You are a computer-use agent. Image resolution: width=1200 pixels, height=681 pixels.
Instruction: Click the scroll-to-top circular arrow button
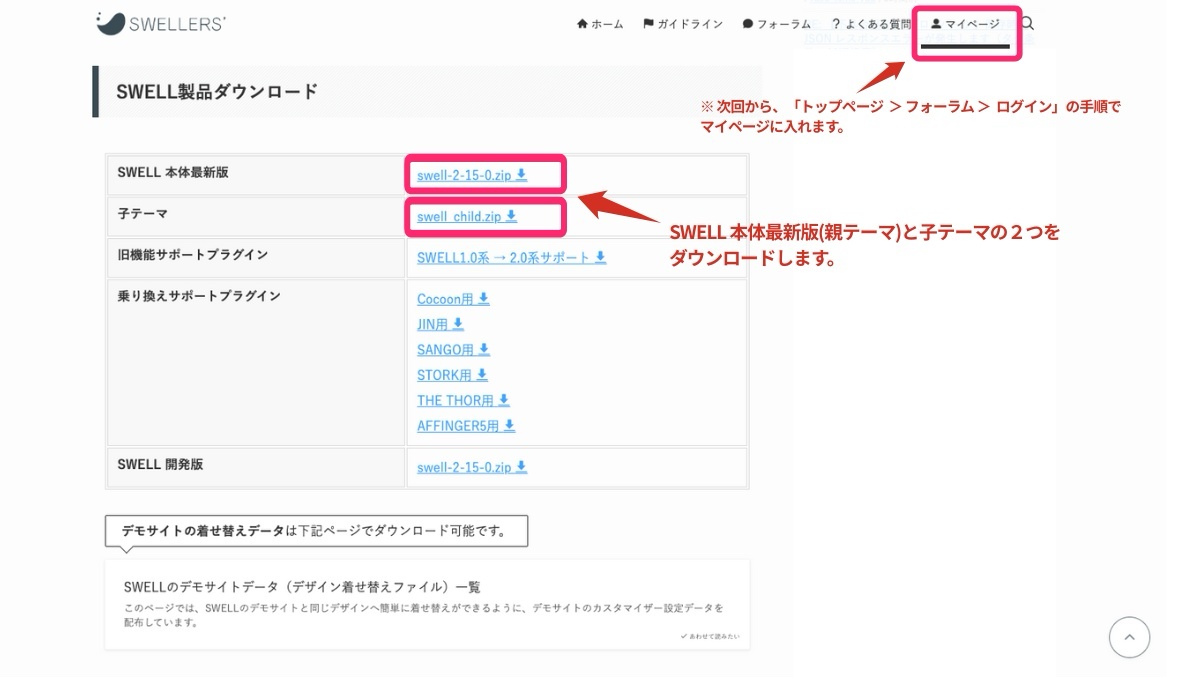pos(1129,637)
